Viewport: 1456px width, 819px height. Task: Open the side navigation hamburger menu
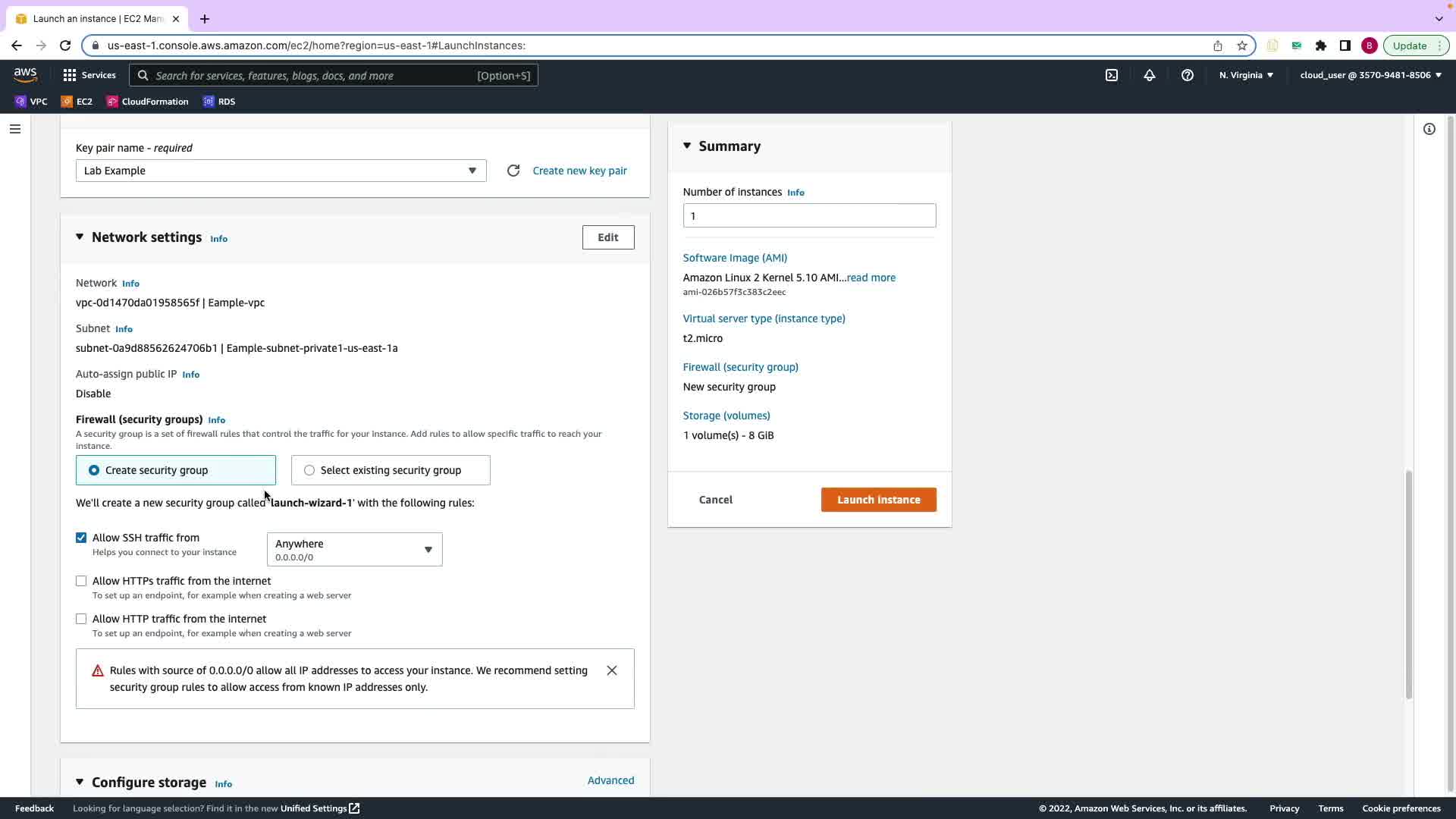[x=14, y=129]
